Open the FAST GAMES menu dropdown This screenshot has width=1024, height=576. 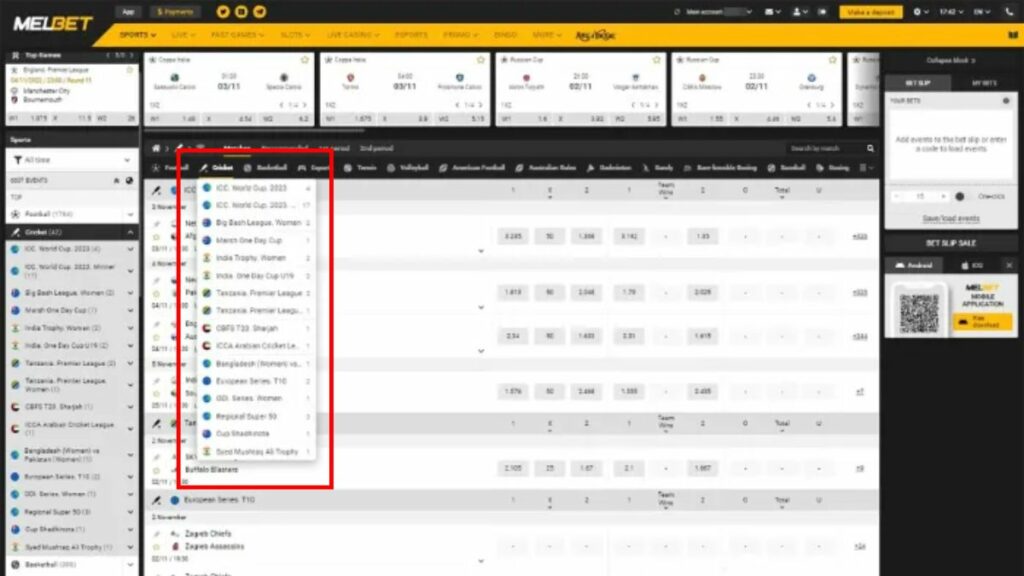237,35
